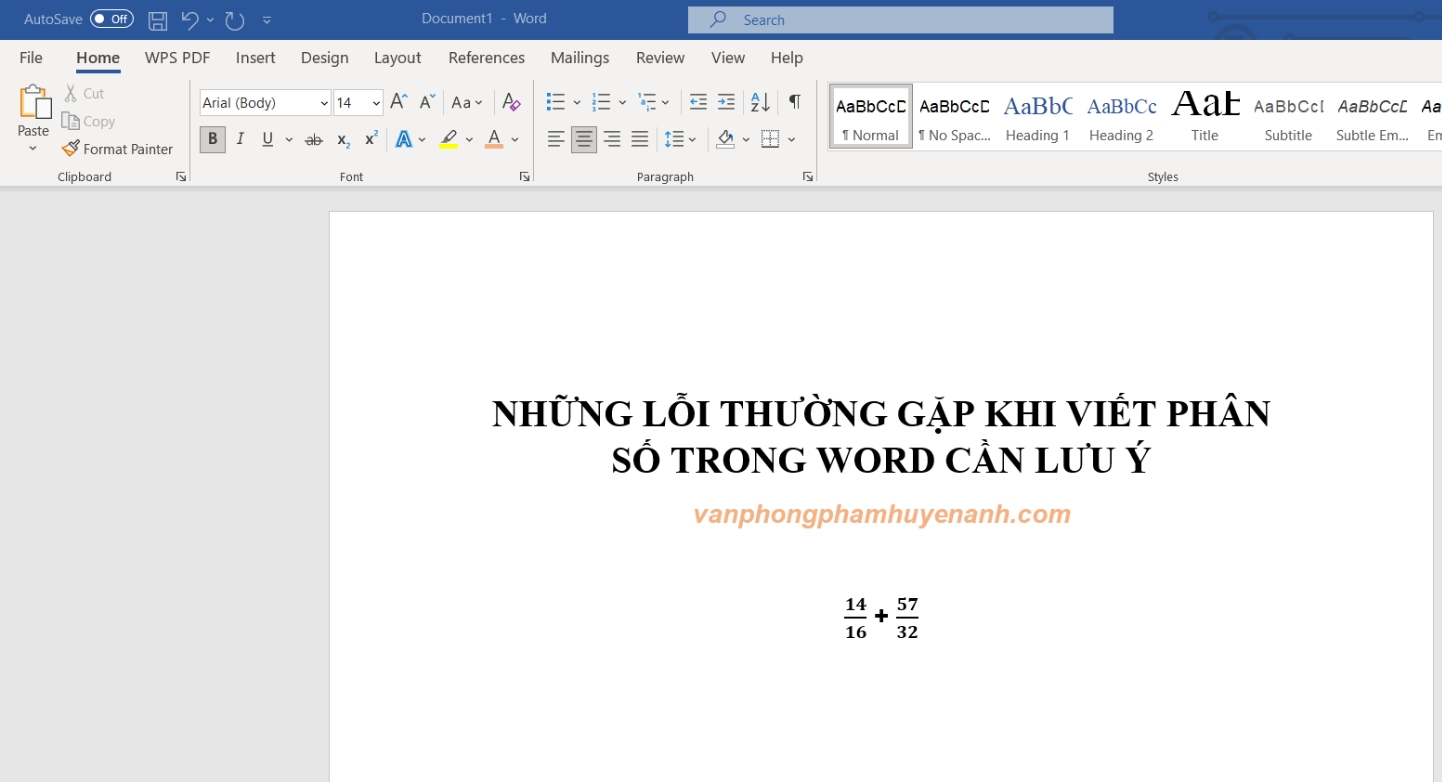Insert a numbered list
Viewport: 1442px width, 782px height.
pos(601,102)
